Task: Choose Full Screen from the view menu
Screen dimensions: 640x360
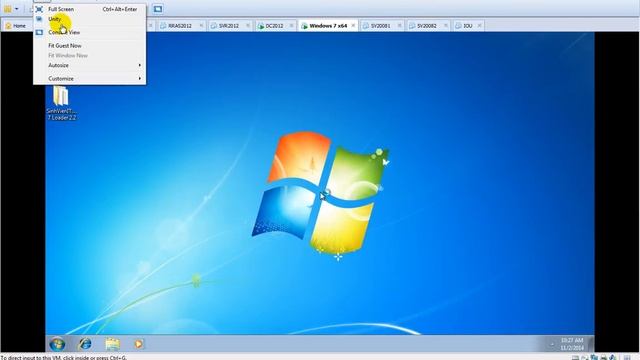Action: coord(89,9)
